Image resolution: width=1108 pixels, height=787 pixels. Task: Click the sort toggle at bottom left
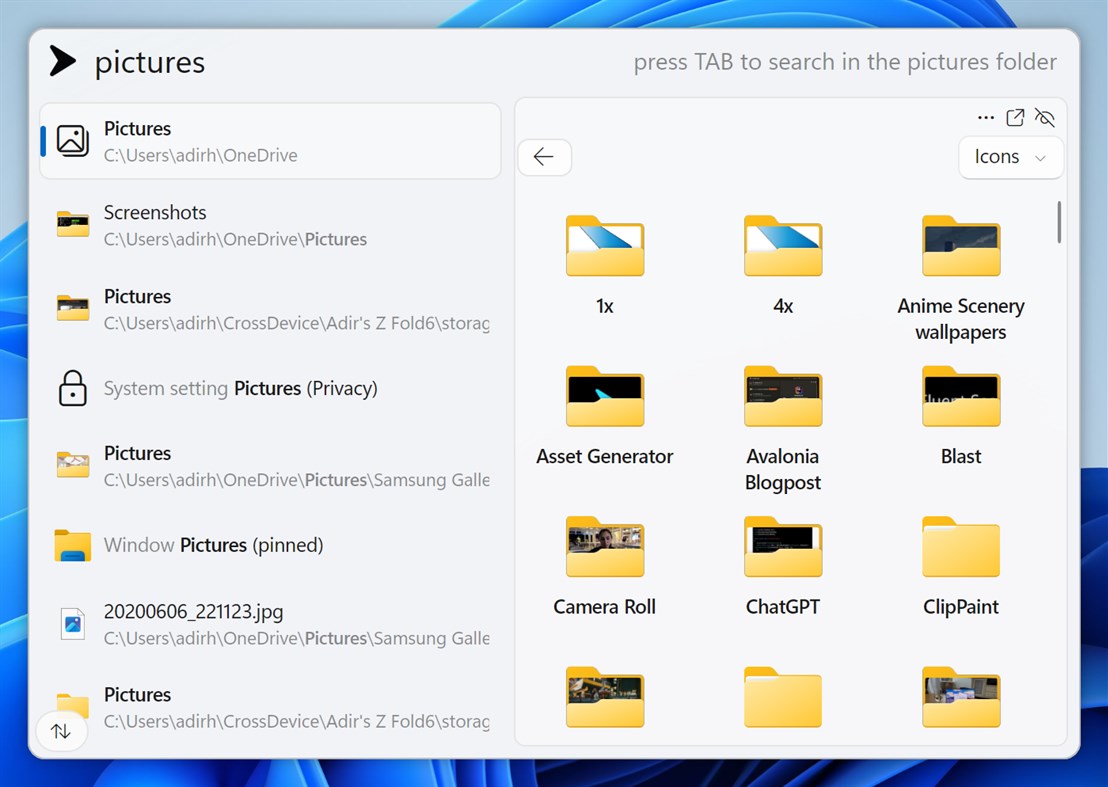pos(62,731)
